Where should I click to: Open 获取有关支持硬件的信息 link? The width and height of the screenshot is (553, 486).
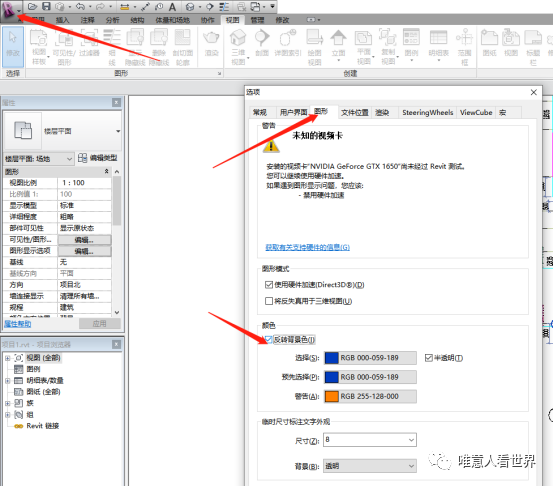coord(308,247)
